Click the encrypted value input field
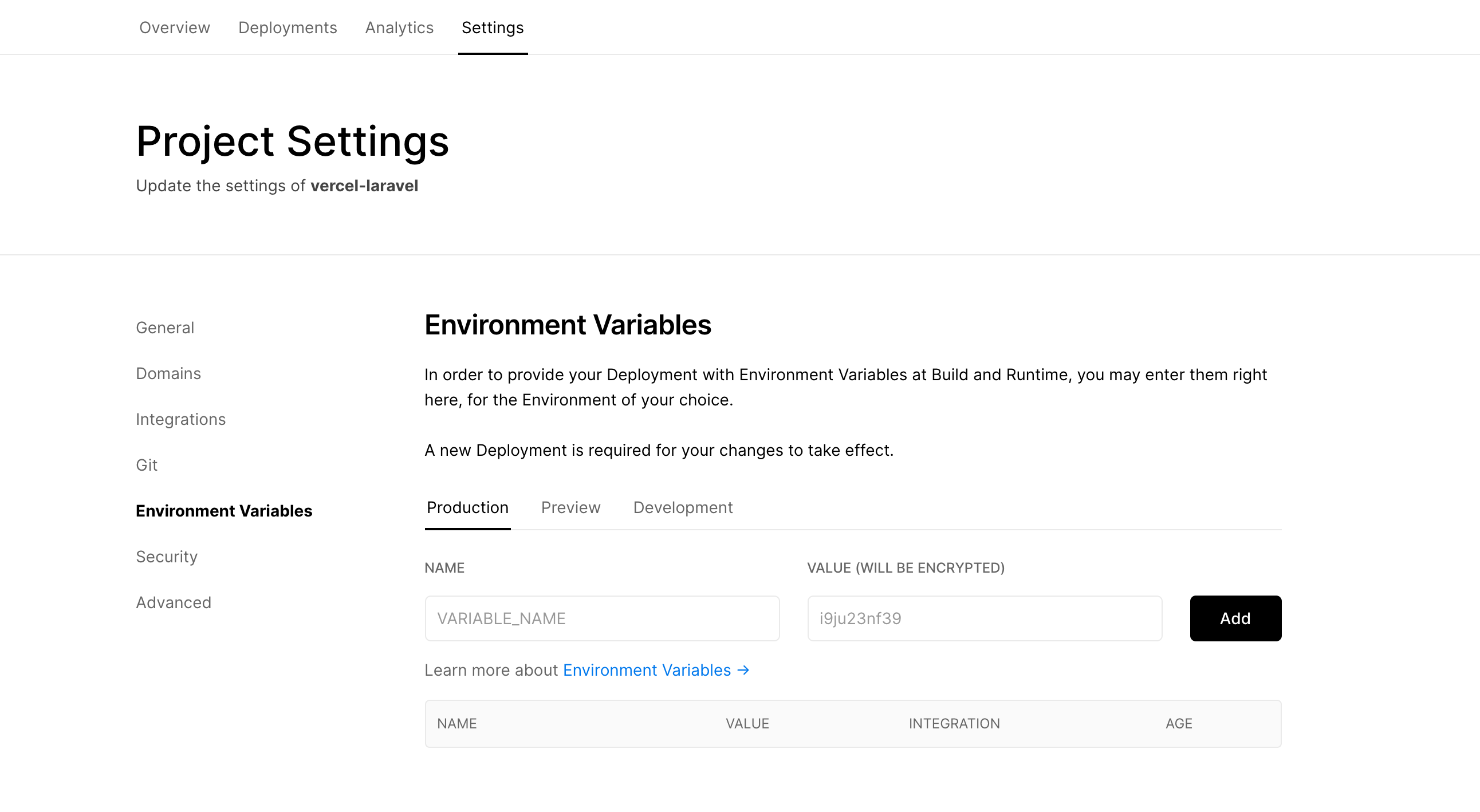This screenshot has width=1480, height=812. point(984,618)
